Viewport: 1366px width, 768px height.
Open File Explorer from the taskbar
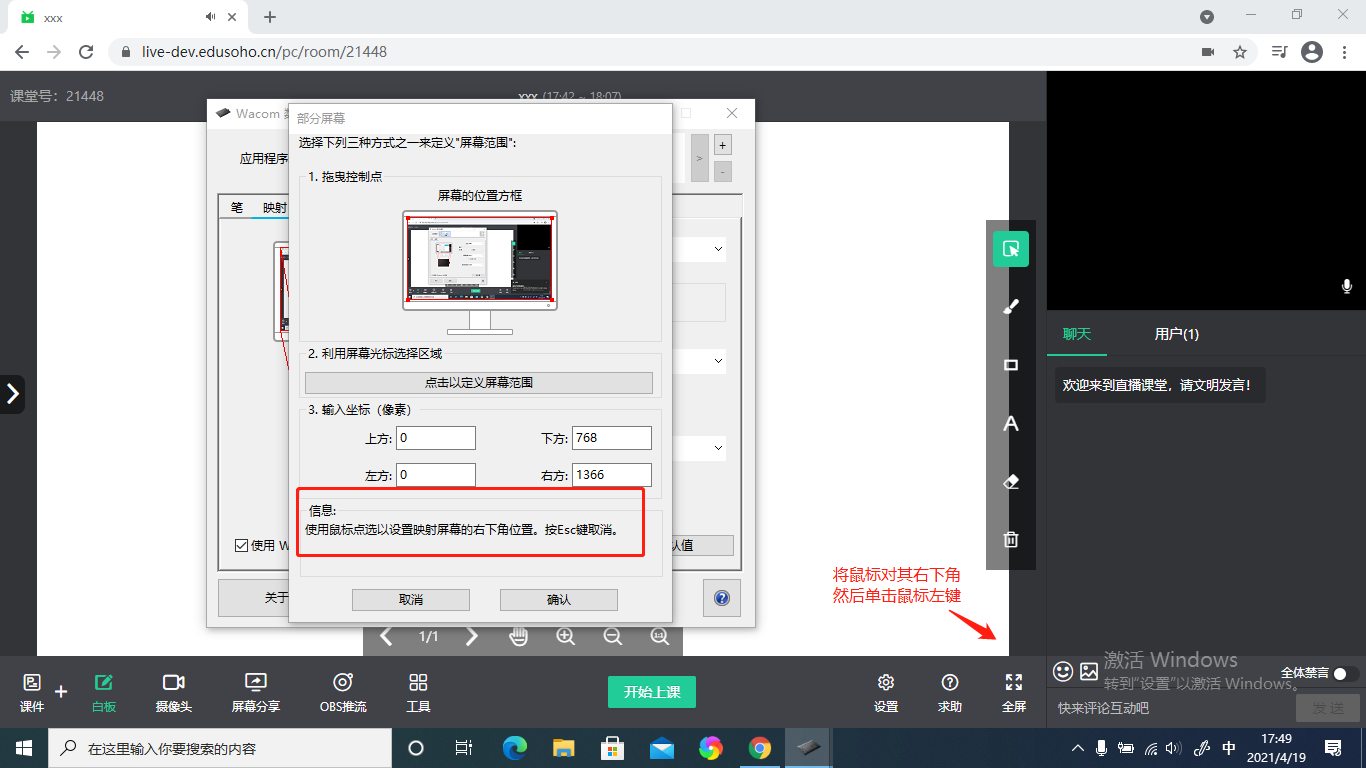click(x=564, y=748)
